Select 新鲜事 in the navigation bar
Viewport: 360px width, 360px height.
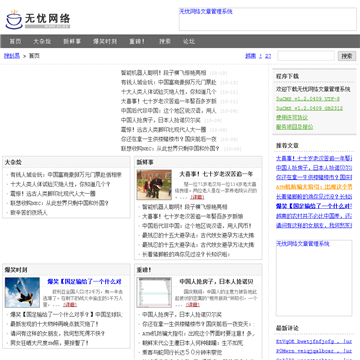pyautogui.click(x=72, y=41)
